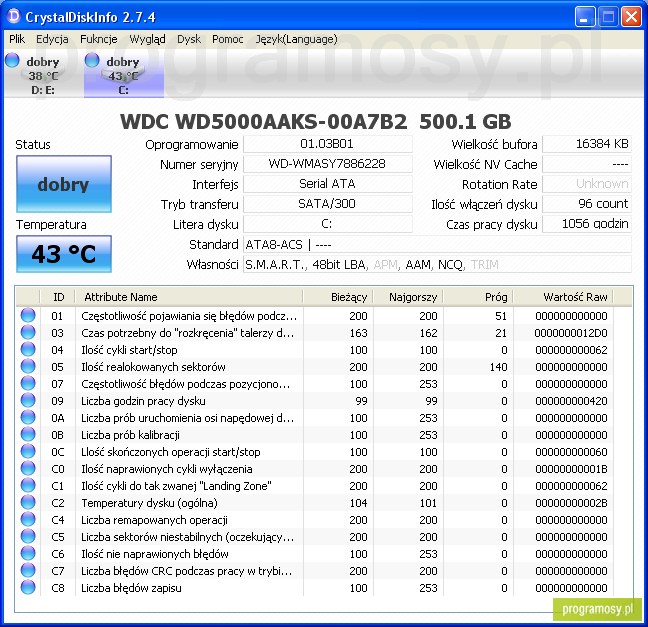Click the Standard field ATA8-ACS

[x=437, y=244]
